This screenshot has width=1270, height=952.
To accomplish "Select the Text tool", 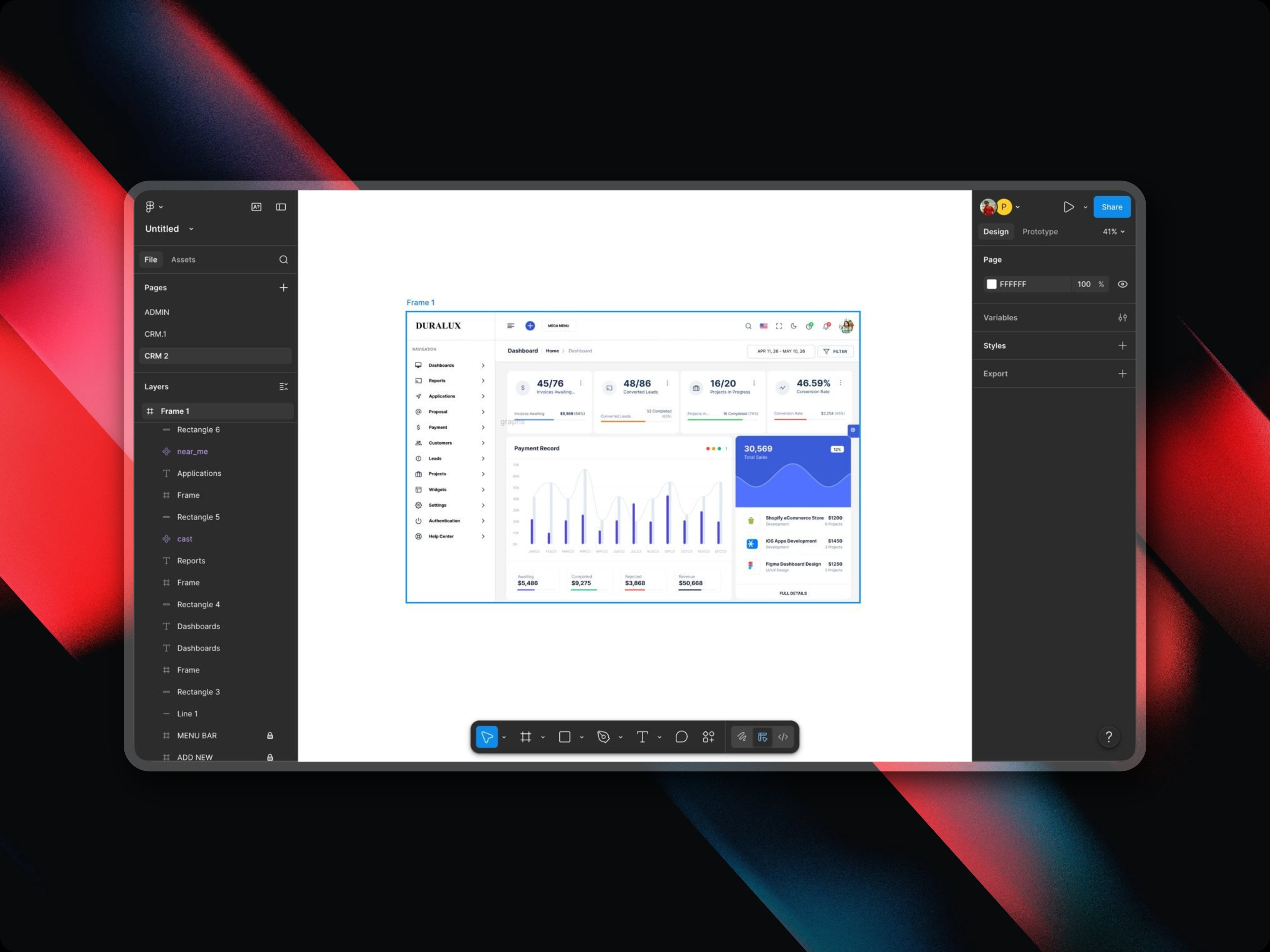I will (643, 737).
